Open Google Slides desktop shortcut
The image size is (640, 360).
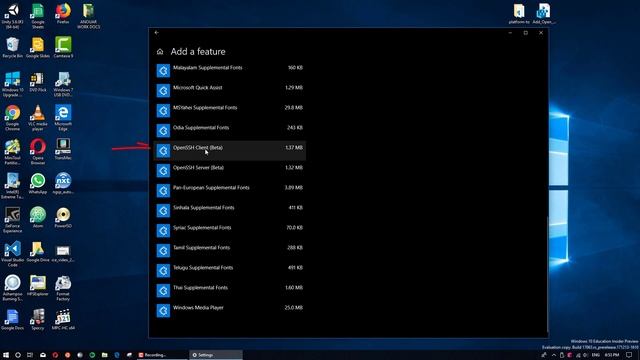(38, 48)
